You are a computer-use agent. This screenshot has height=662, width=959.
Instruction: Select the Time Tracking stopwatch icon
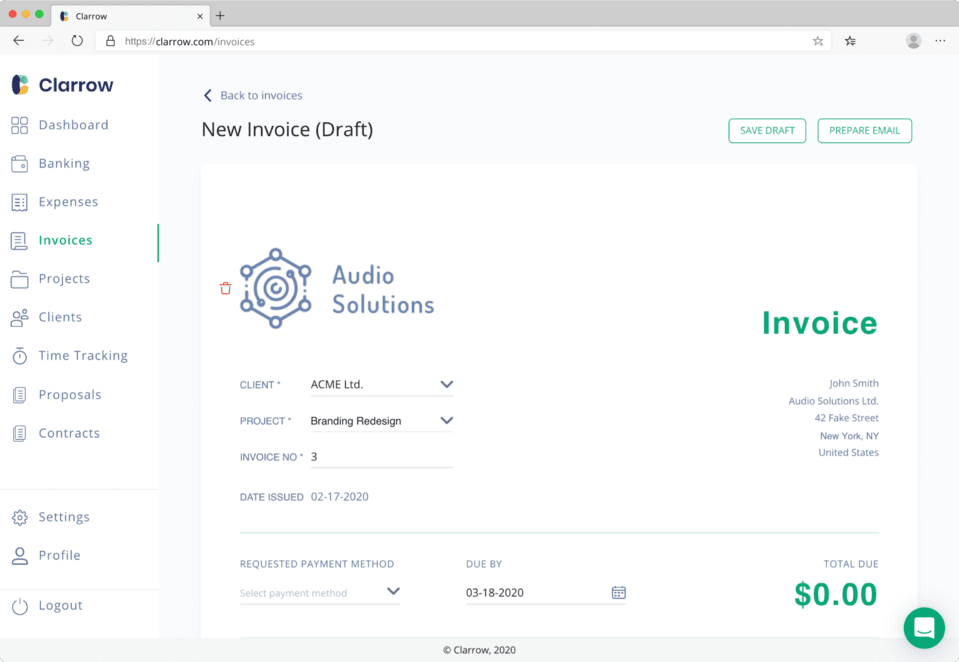click(20, 355)
